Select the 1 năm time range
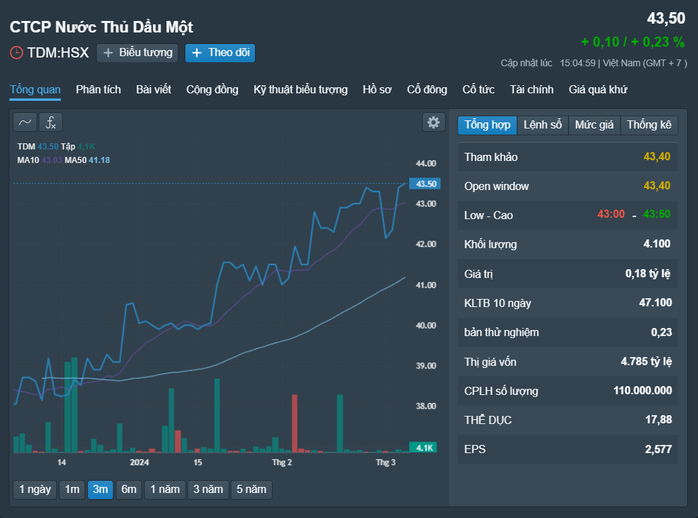Image resolution: width=698 pixels, height=518 pixels. tap(165, 490)
